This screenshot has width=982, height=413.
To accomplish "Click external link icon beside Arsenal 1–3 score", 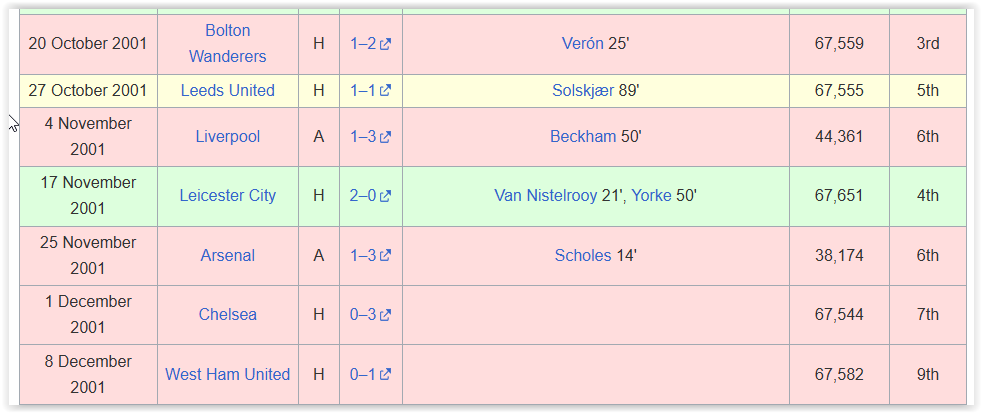I will tap(385, 256).
